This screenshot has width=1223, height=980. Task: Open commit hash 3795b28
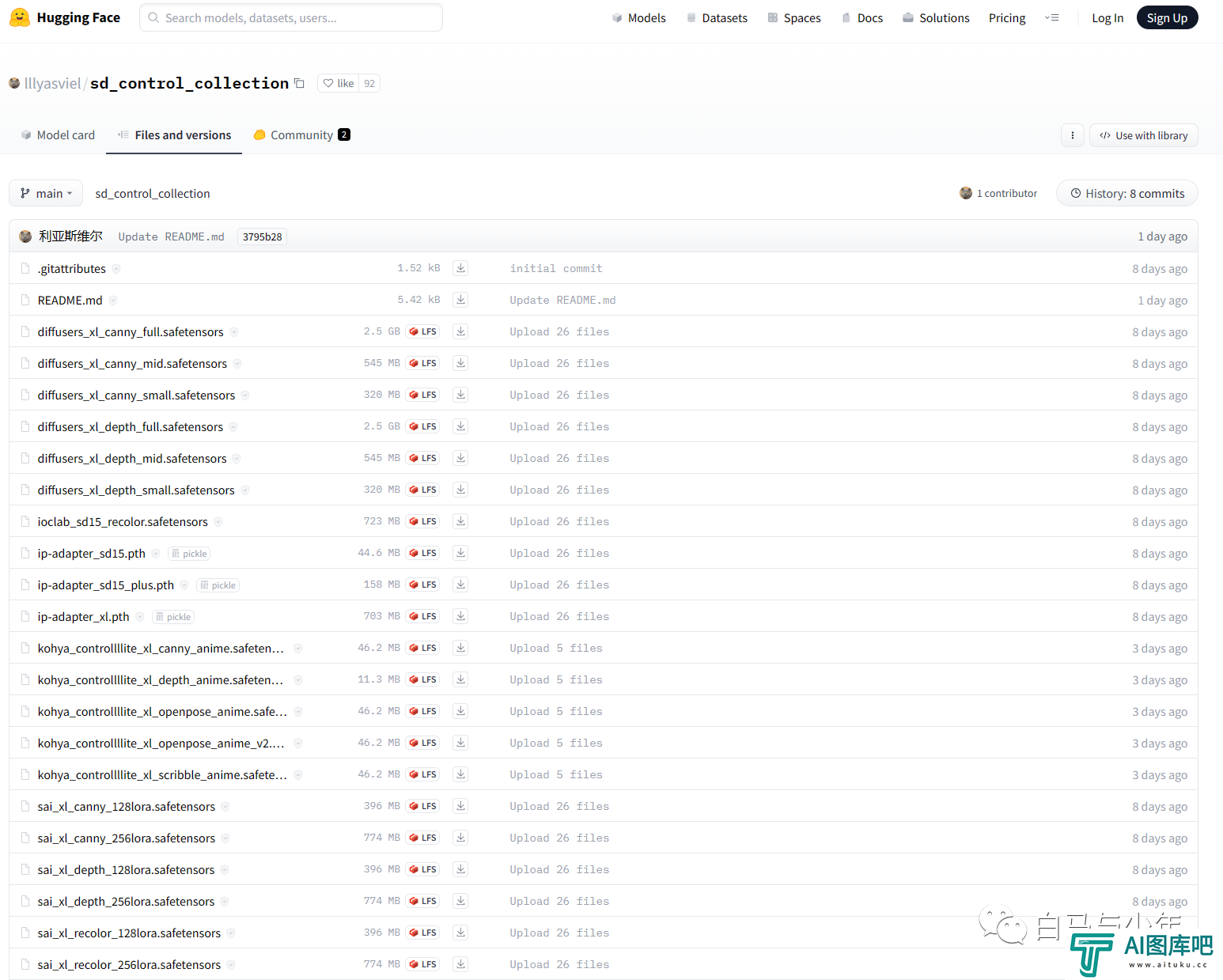tap(262, 236)
